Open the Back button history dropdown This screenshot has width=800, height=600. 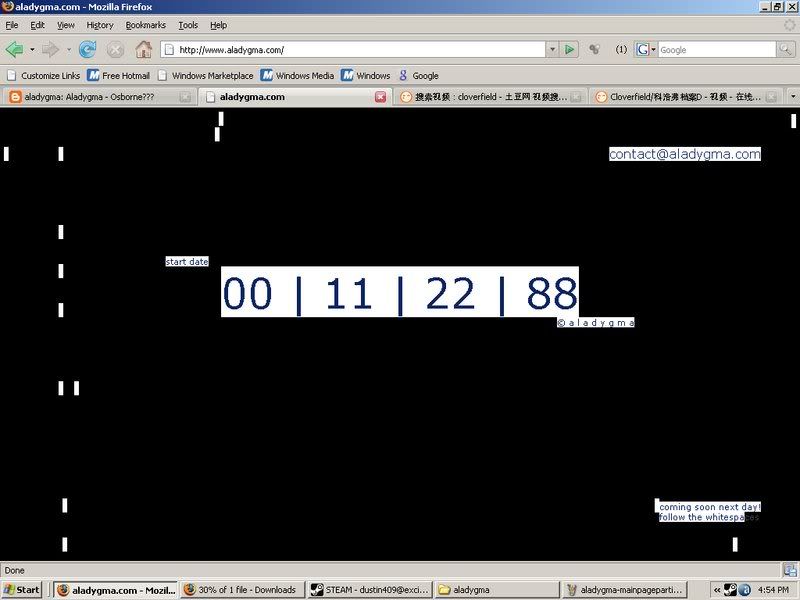coord(32,49)
